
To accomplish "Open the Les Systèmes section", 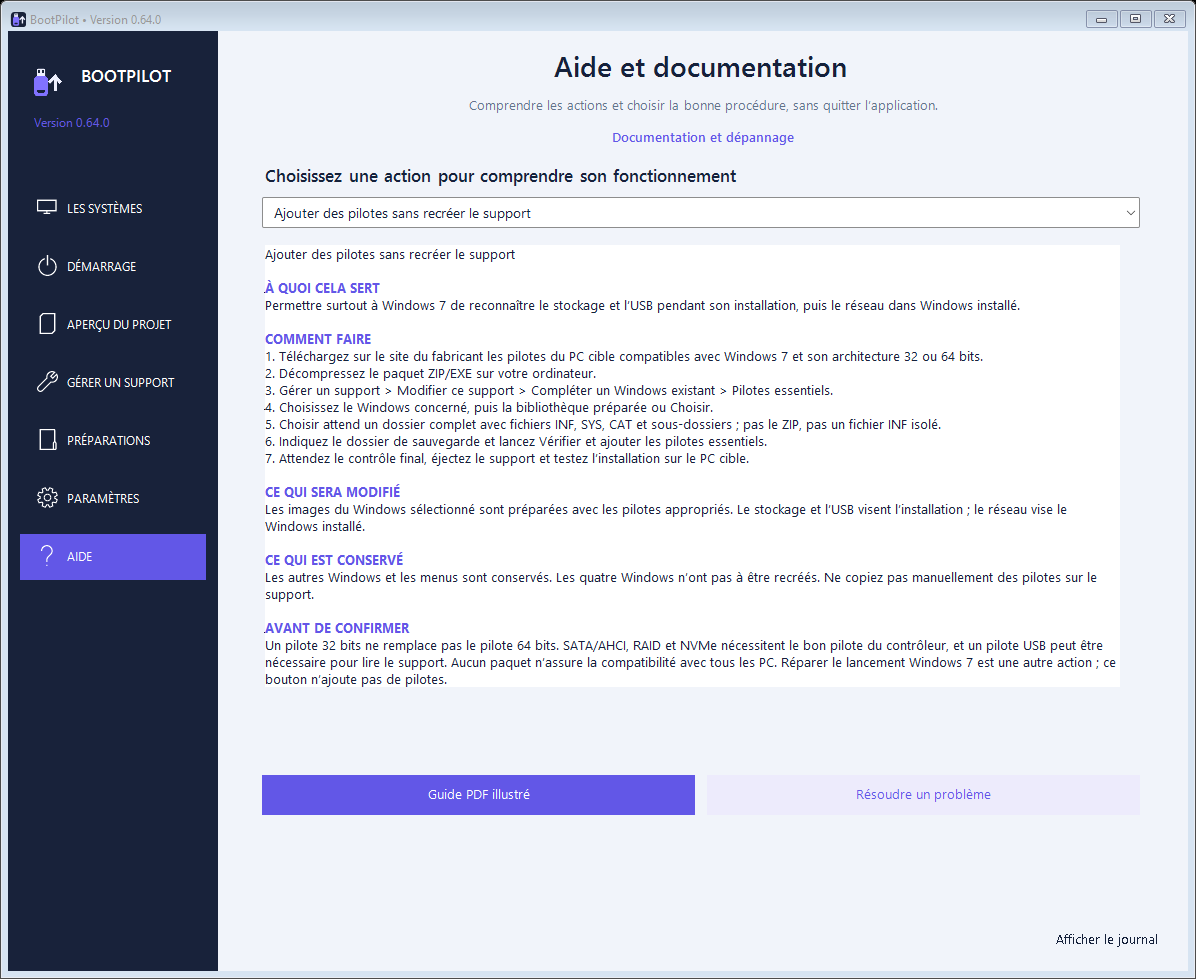I will [x=113, y=208].
